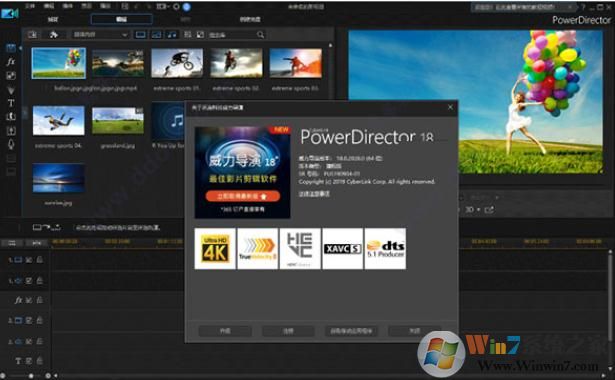
Task: Click the timeline zoom-in plus button
Action: pyautogui.click(x=48, y=376)
